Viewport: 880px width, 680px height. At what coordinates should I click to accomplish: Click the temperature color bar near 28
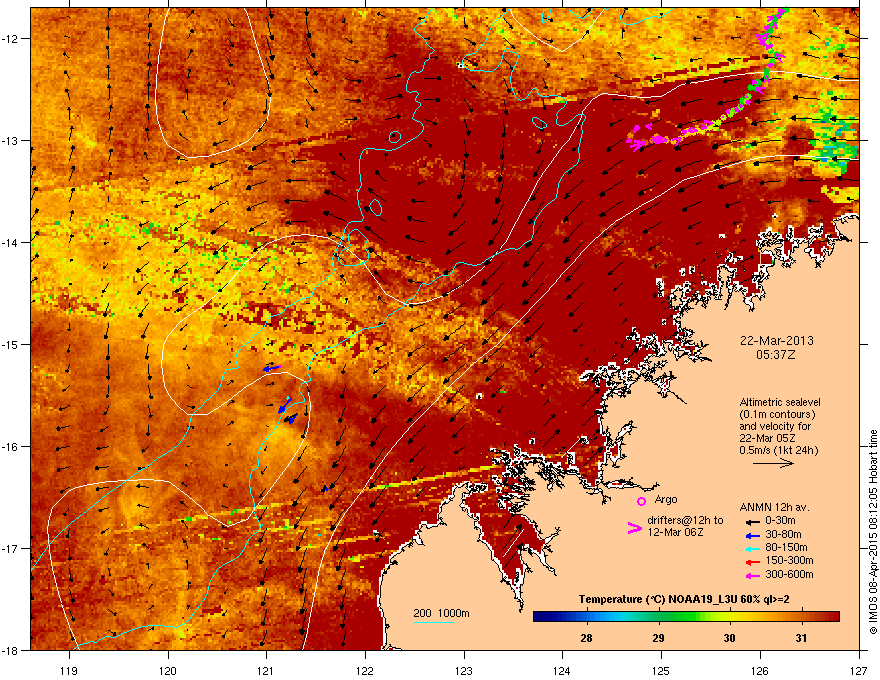(x=586, y=617)
